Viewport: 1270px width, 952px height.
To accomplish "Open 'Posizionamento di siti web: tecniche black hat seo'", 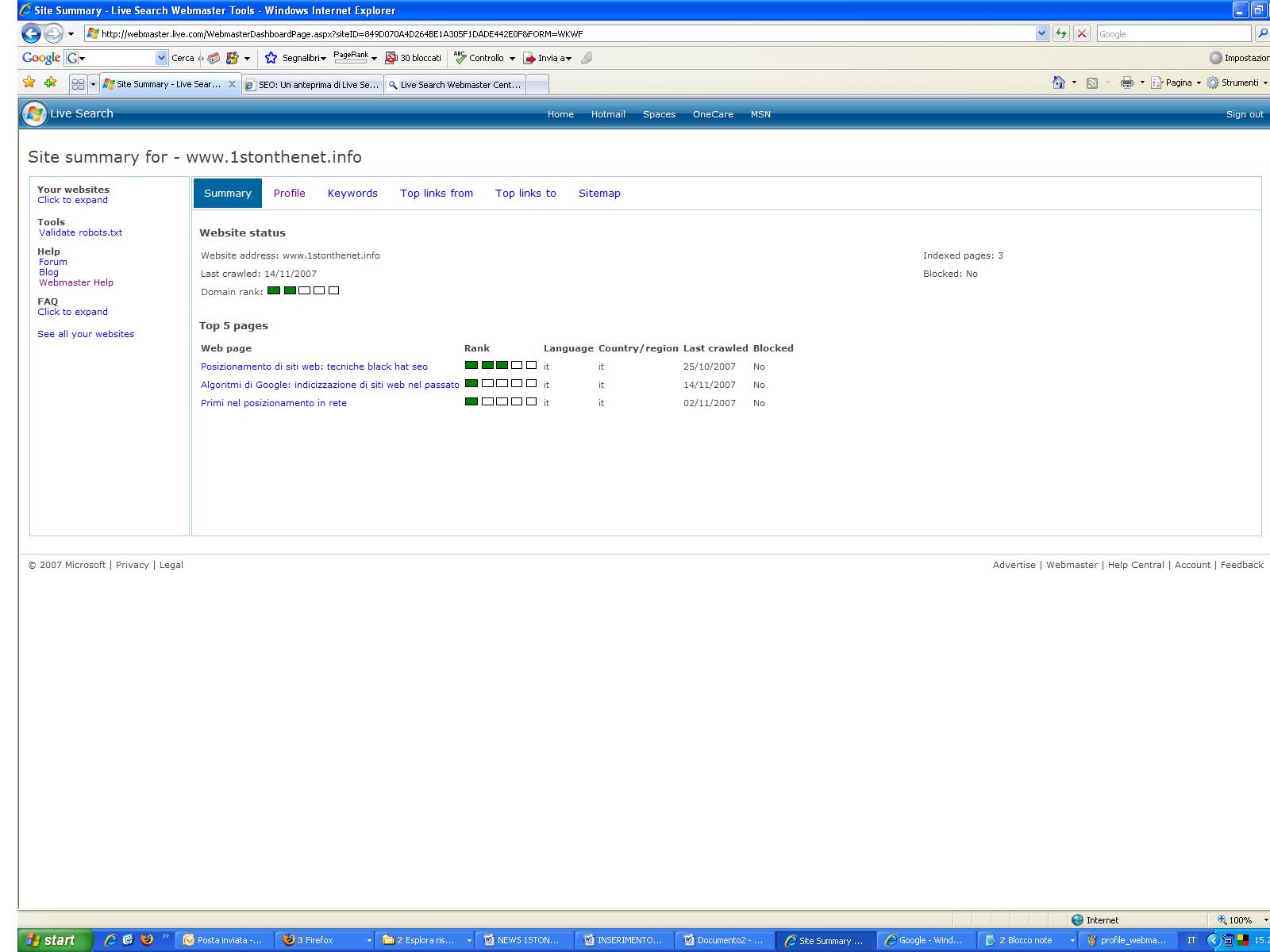I will click(314, 367).
